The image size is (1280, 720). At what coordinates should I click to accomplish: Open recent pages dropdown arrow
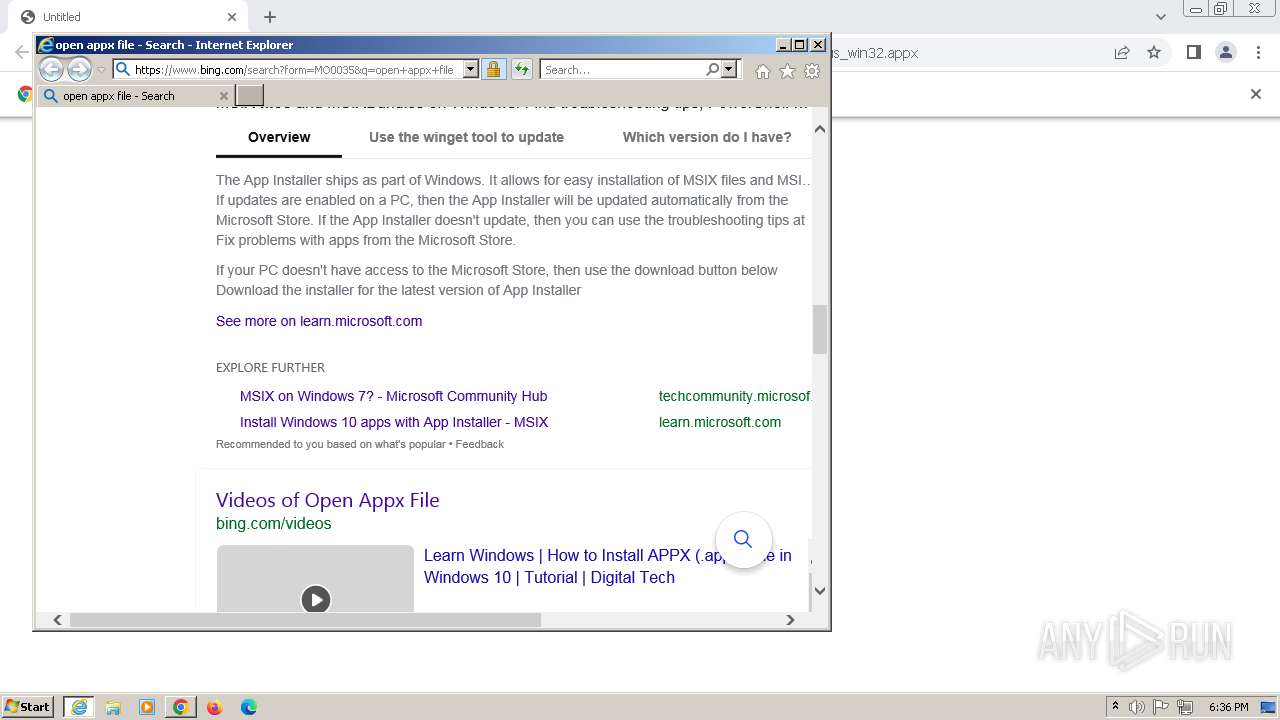tap(101, 70)
